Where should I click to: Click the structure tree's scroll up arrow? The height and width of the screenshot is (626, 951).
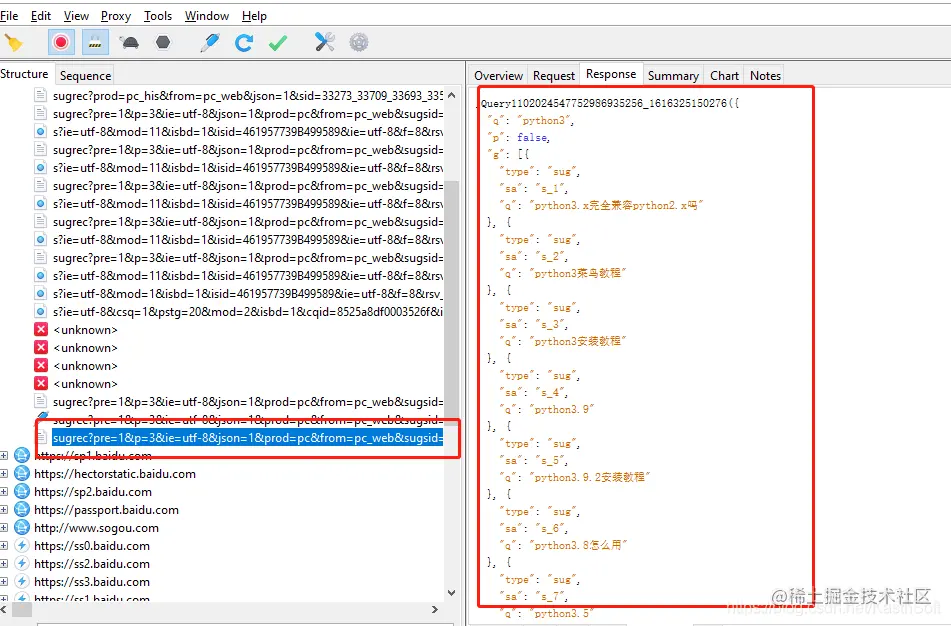click(451, 95)
